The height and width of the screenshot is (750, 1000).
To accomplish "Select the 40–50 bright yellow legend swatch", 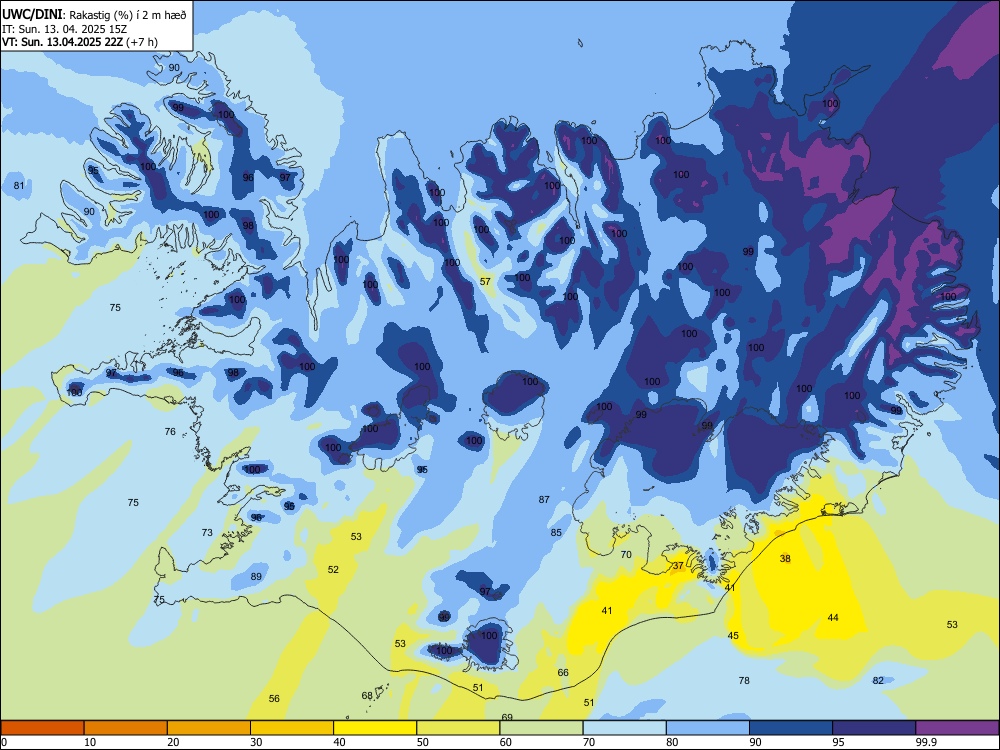I will (375, 728).
